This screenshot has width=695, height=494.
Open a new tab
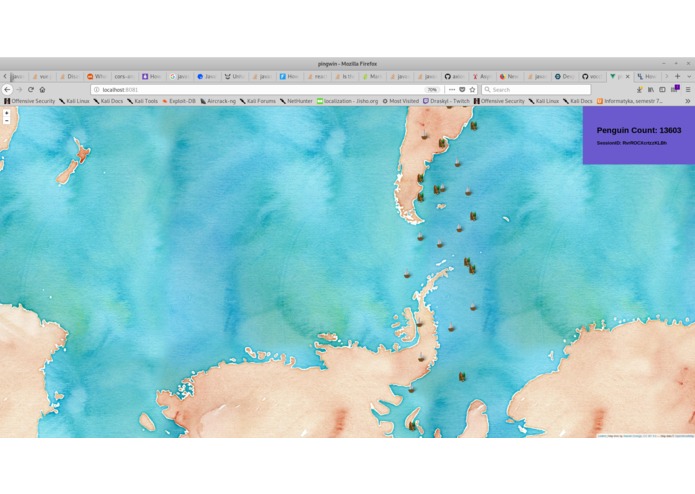click(x=677, y=76)
